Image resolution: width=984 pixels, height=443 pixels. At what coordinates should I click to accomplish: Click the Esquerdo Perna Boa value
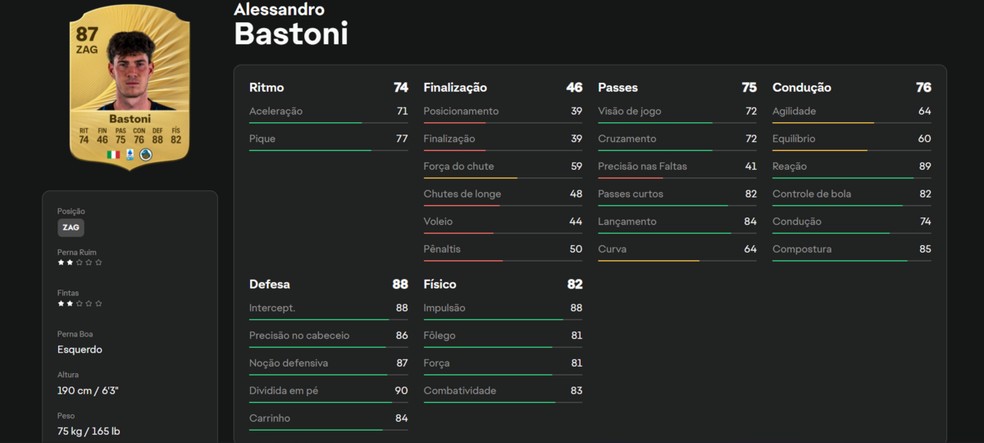click(x=80, y=350)
